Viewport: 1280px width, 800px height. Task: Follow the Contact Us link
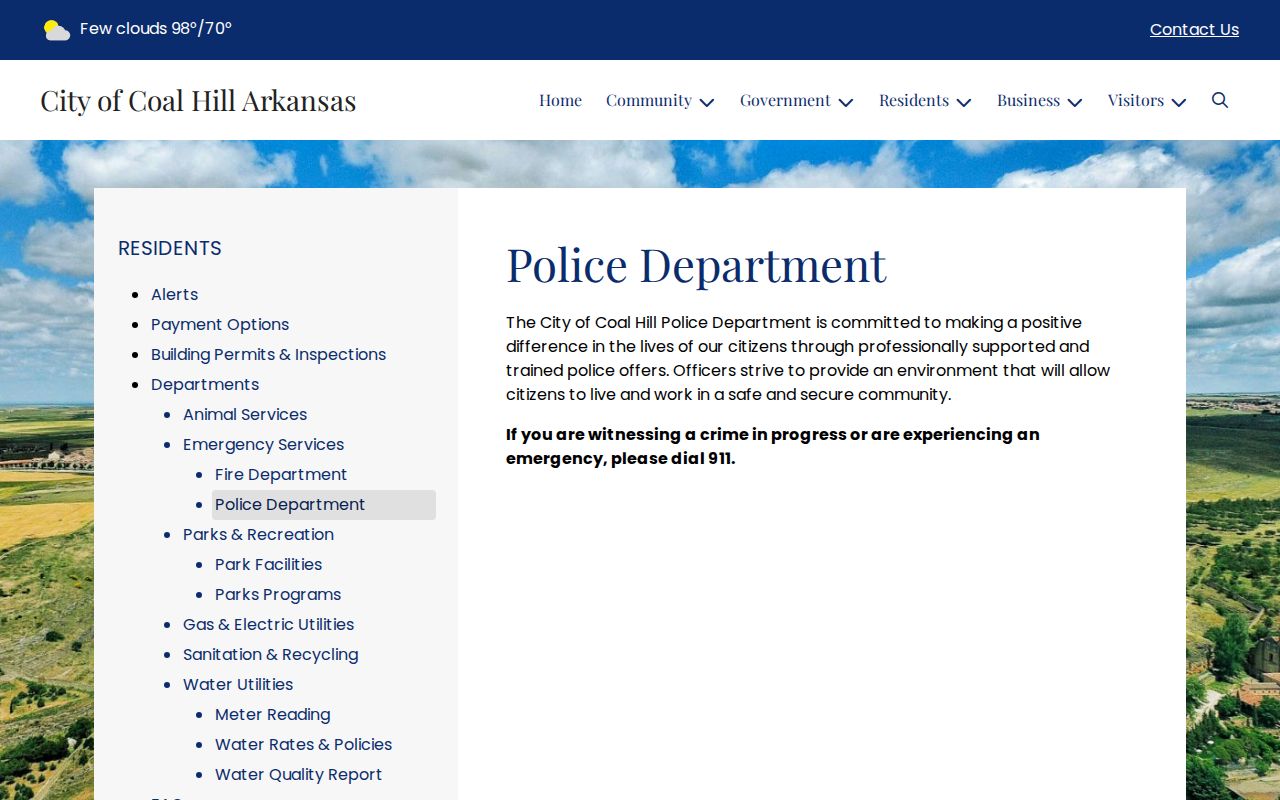tap(1194, 30)
